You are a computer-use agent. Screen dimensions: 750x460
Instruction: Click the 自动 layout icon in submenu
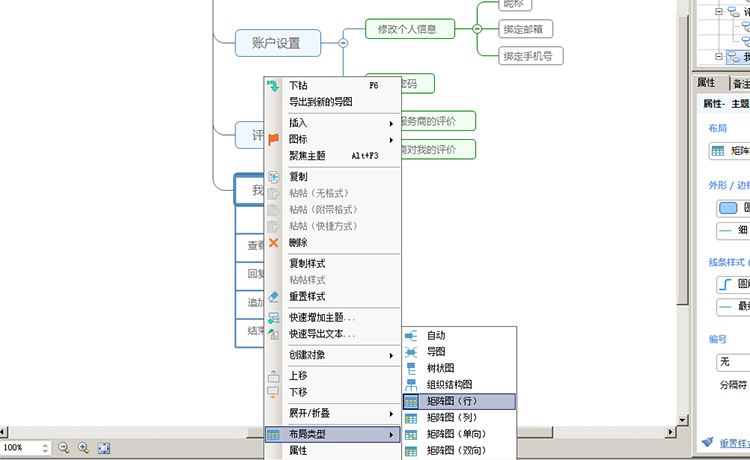411,336
